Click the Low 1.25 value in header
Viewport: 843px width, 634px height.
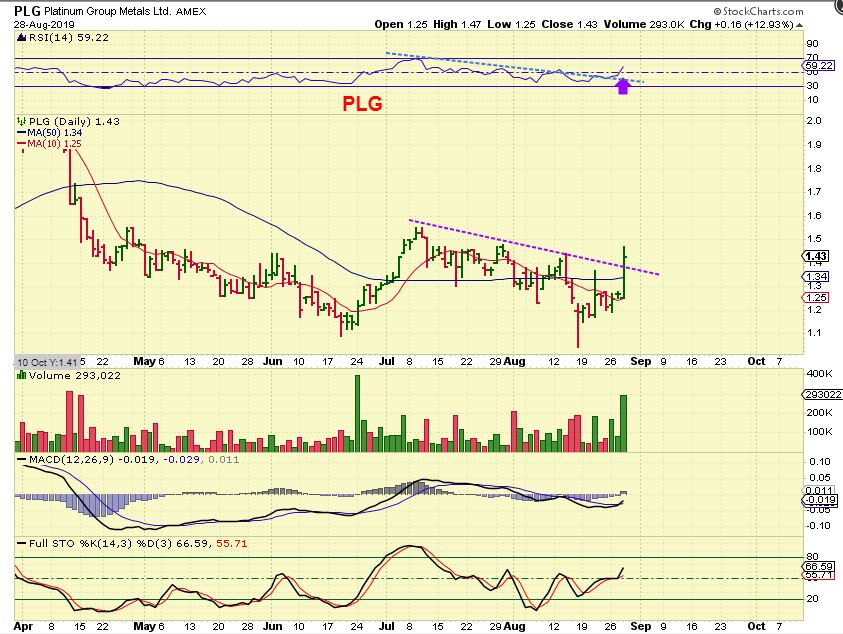coord(511,24)
